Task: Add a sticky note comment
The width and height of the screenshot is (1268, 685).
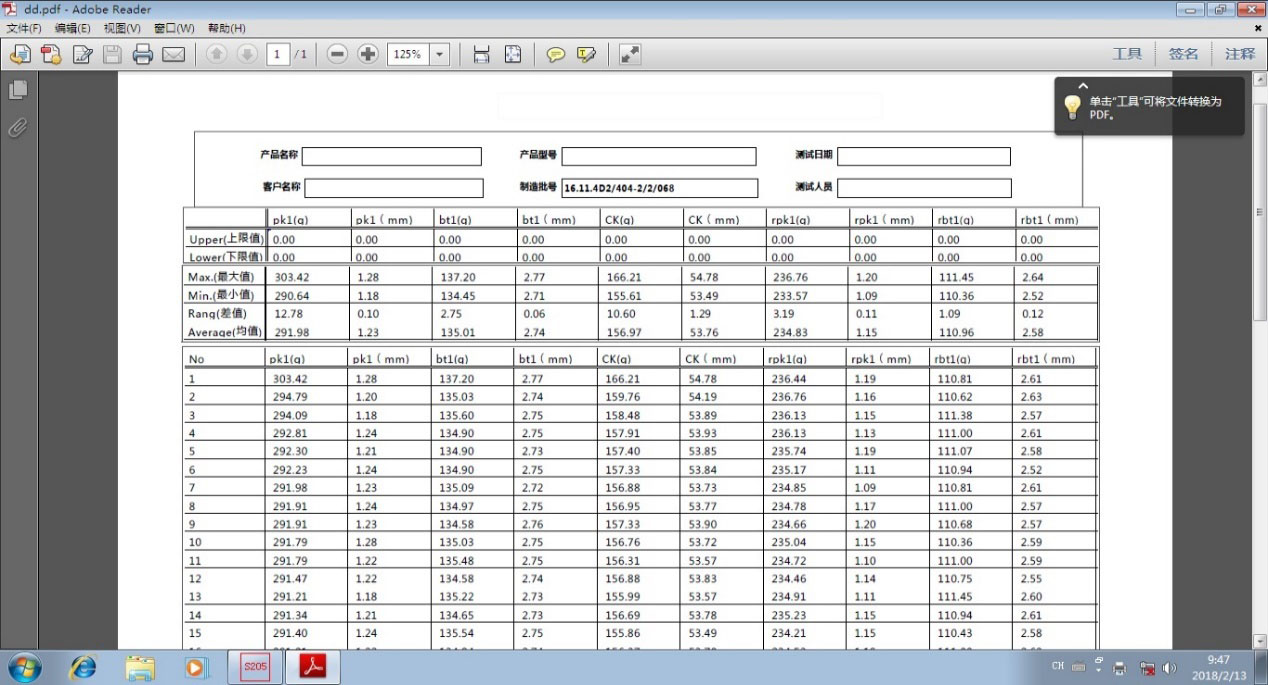Action: tap(556, 54)
